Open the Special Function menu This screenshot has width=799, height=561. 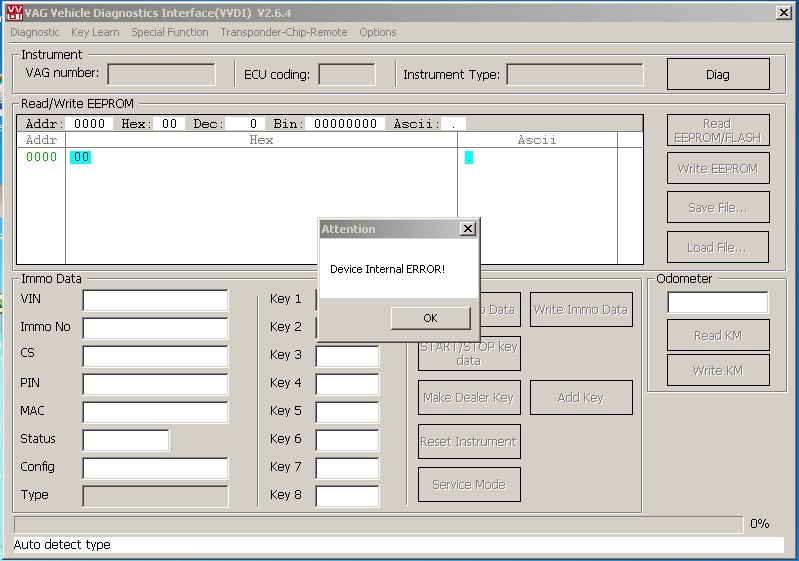[170, 32]
